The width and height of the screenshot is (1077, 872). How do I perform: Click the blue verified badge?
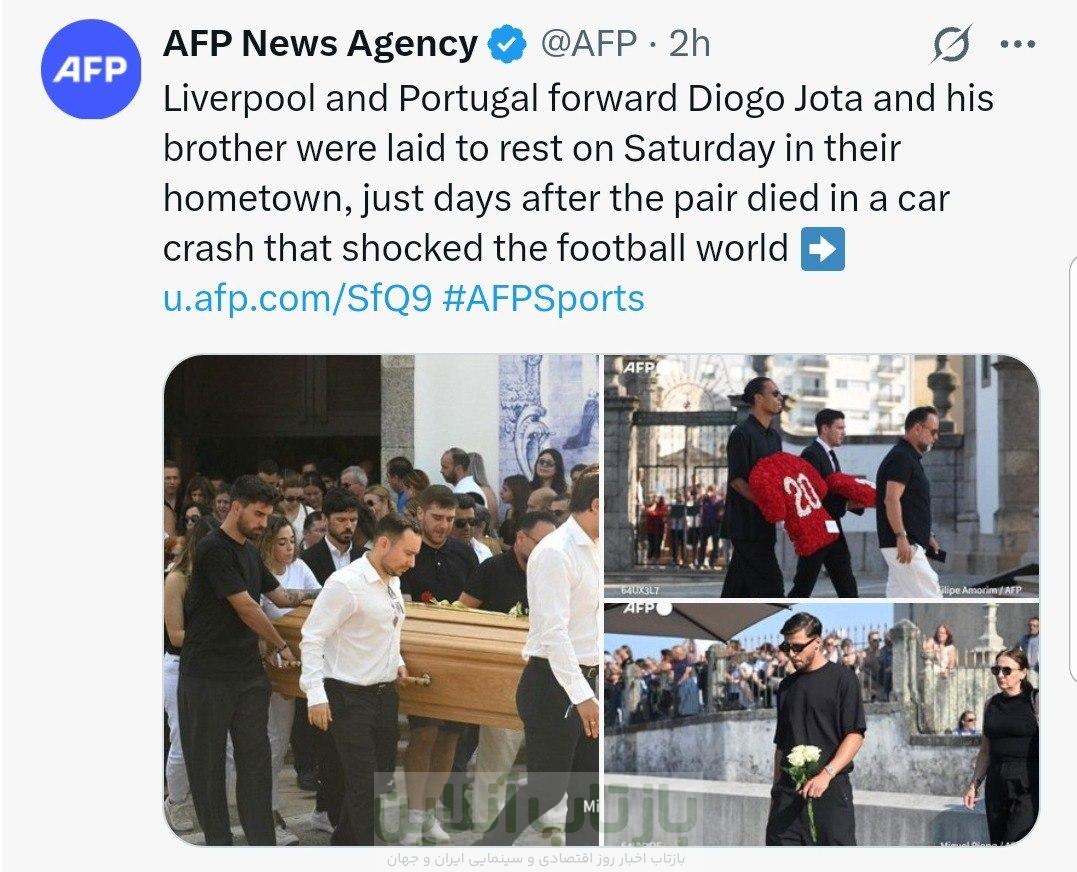(507, 45)
